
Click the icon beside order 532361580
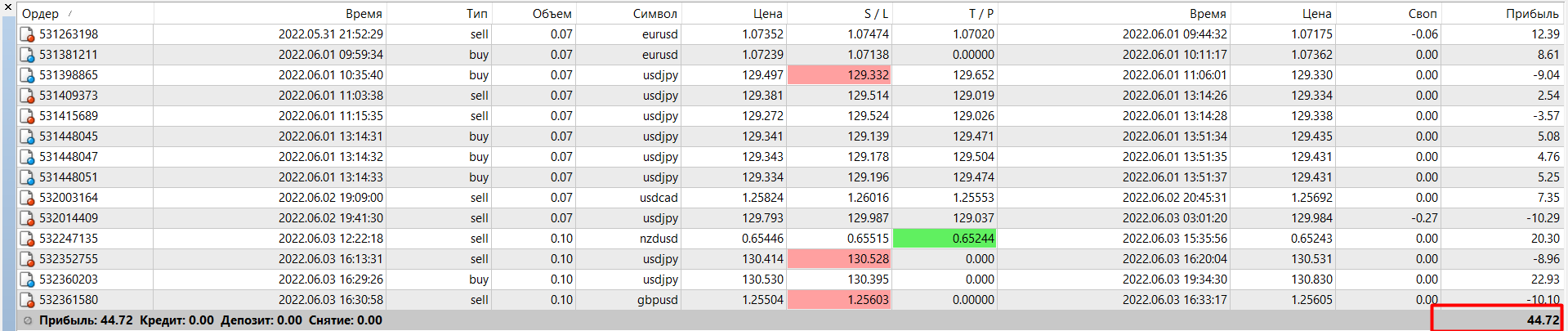tap(28, 300)
